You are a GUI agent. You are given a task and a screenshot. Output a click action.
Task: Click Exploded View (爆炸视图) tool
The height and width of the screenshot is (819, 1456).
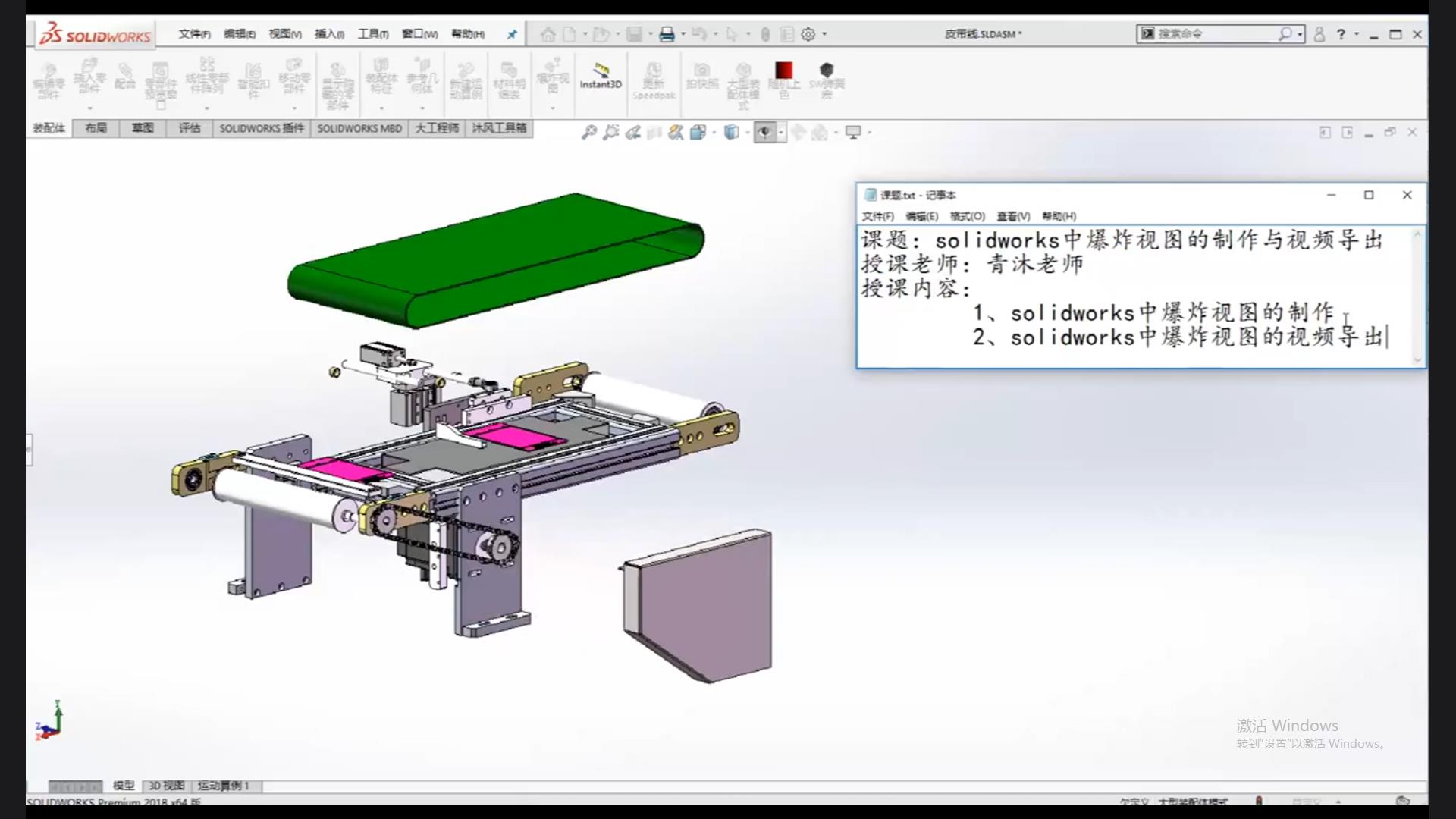[553, 76]
